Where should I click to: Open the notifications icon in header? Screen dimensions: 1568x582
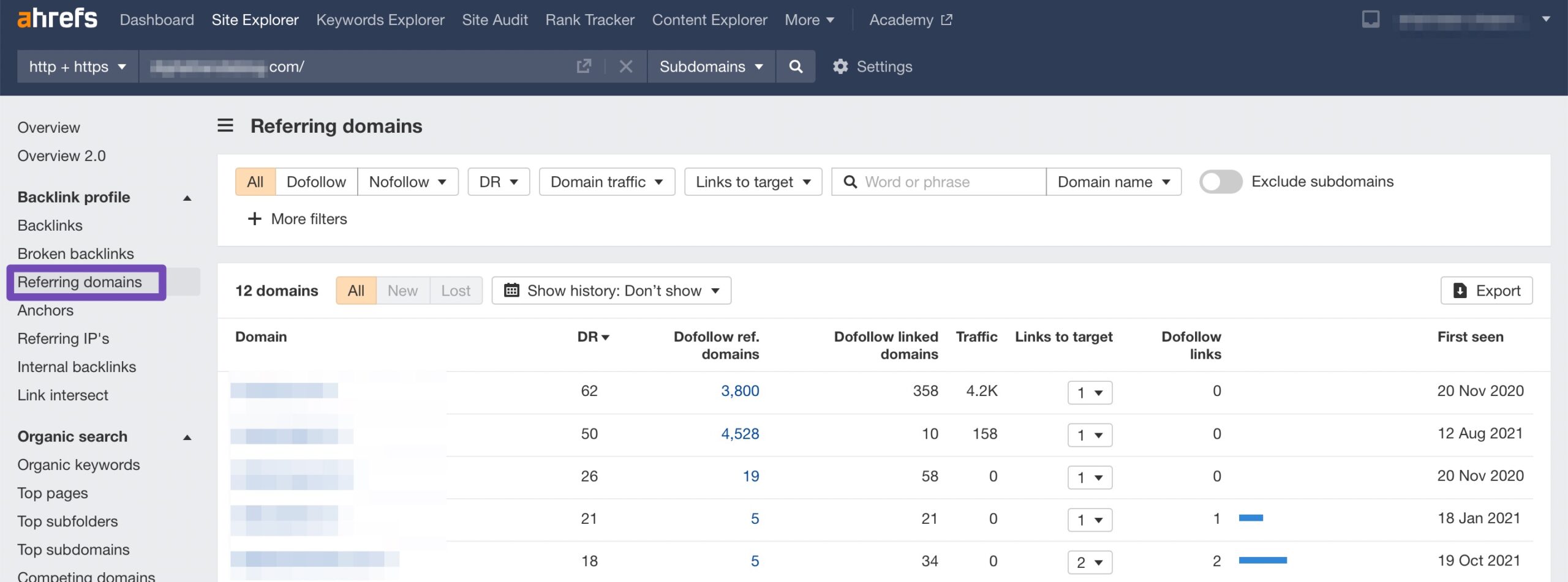[x=1370, y=20]
